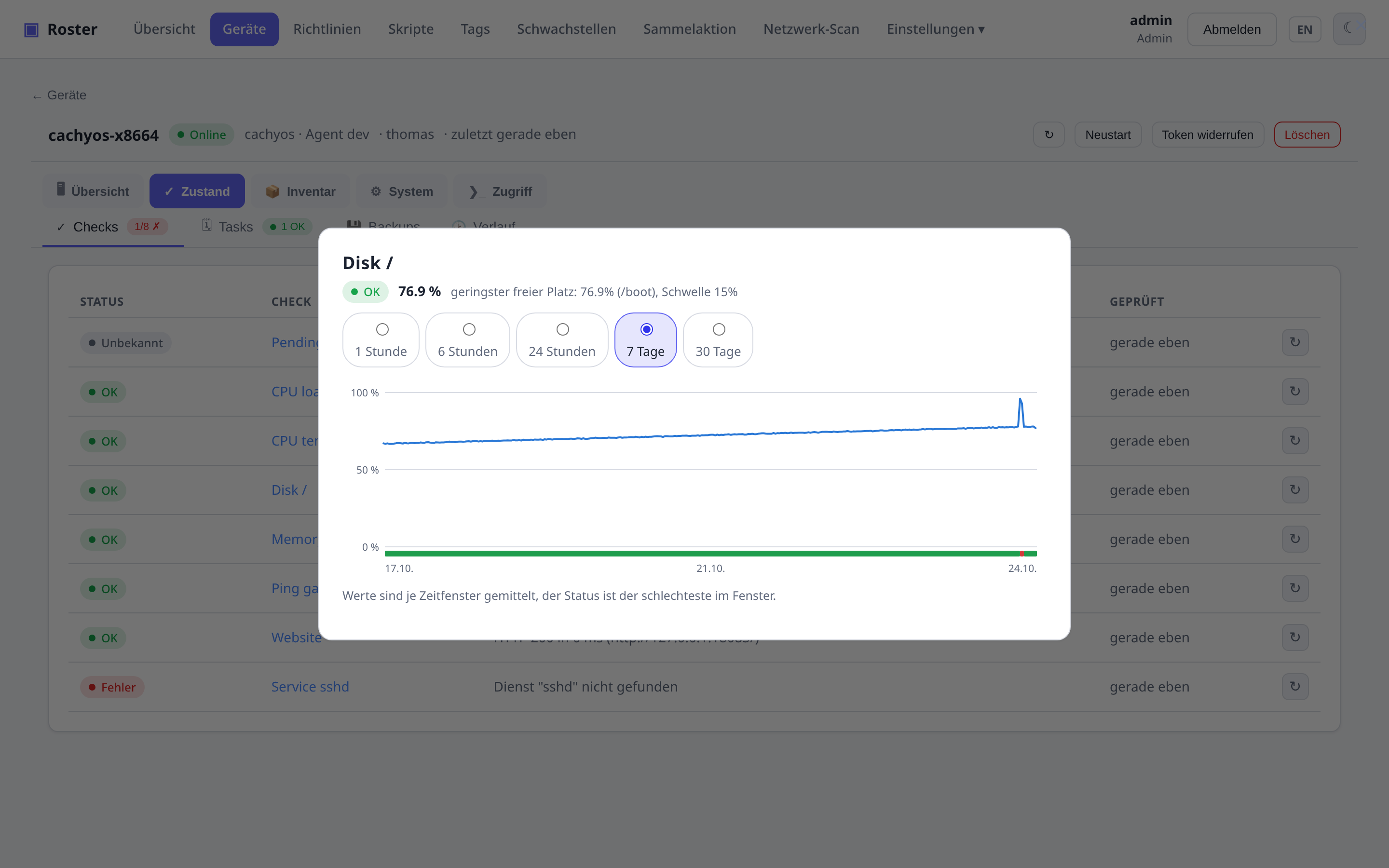The width and height of the screenshot is (1389, 868).
Task: Click the Löschen button
Action: tap(1307, 135)
